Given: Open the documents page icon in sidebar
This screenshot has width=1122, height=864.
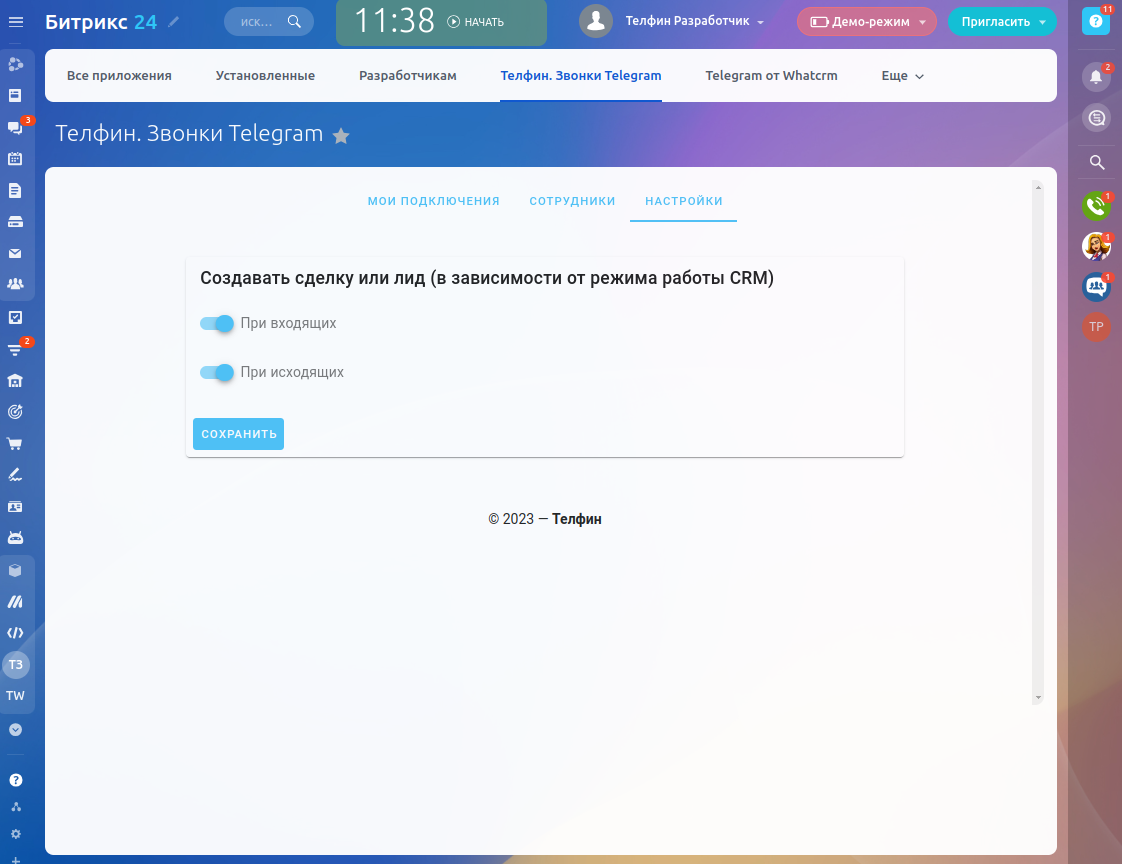Looking at the screenshot, I should 15,190.
